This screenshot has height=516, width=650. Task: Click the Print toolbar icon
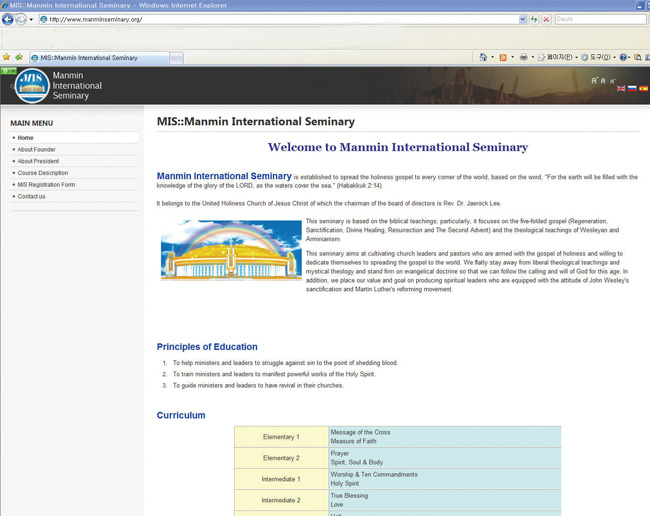524,57
